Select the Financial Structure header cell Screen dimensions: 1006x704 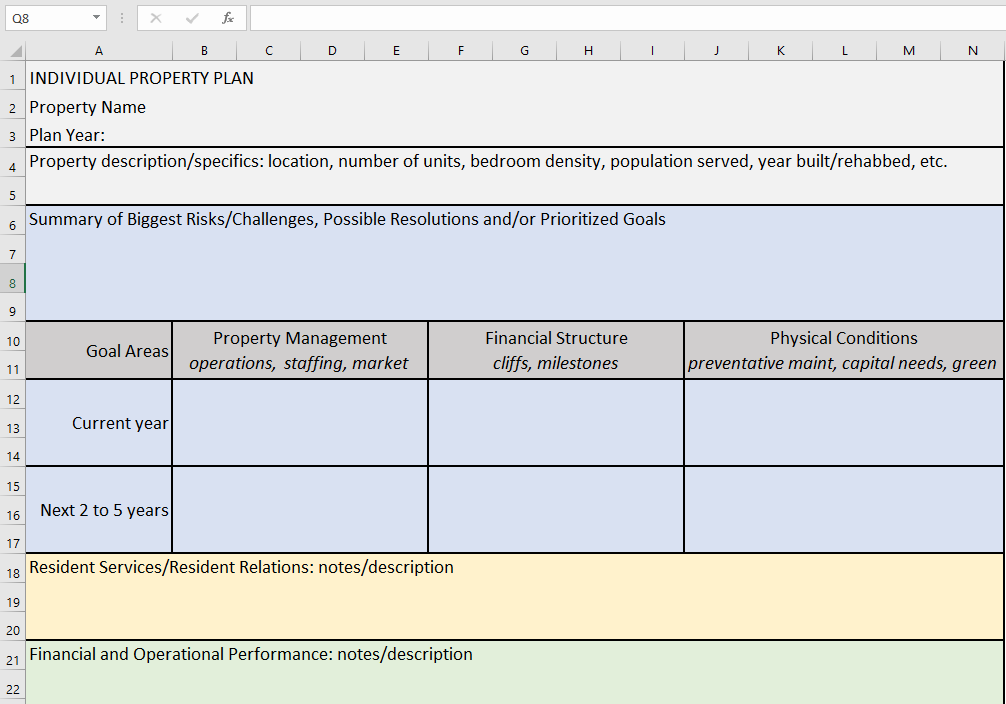click(x=556, y=349)
